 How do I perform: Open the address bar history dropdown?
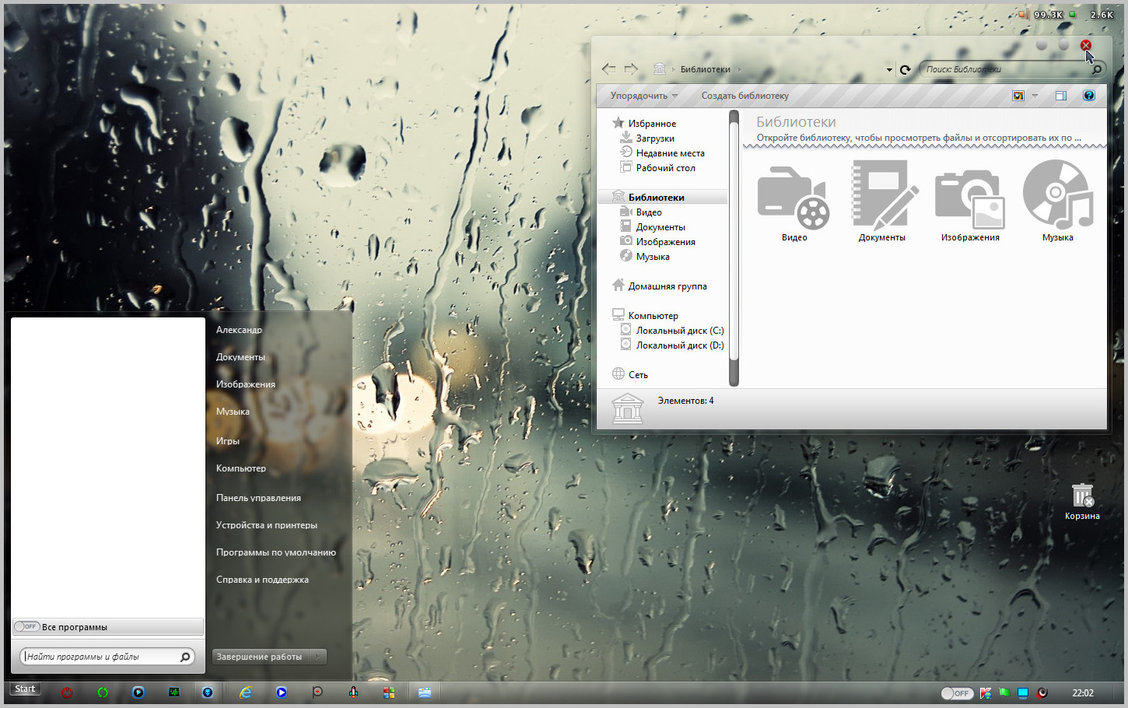[x=889, y=70]
